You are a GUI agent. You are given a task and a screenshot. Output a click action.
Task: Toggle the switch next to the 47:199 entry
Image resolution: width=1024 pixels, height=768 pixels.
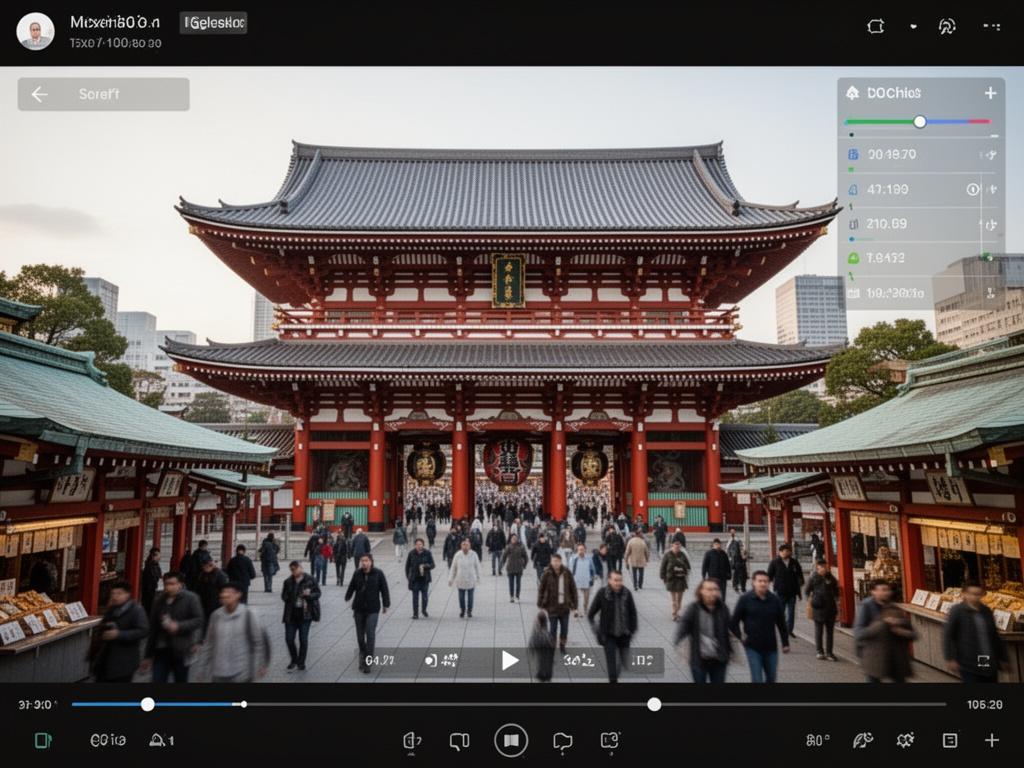click(989, 189)
